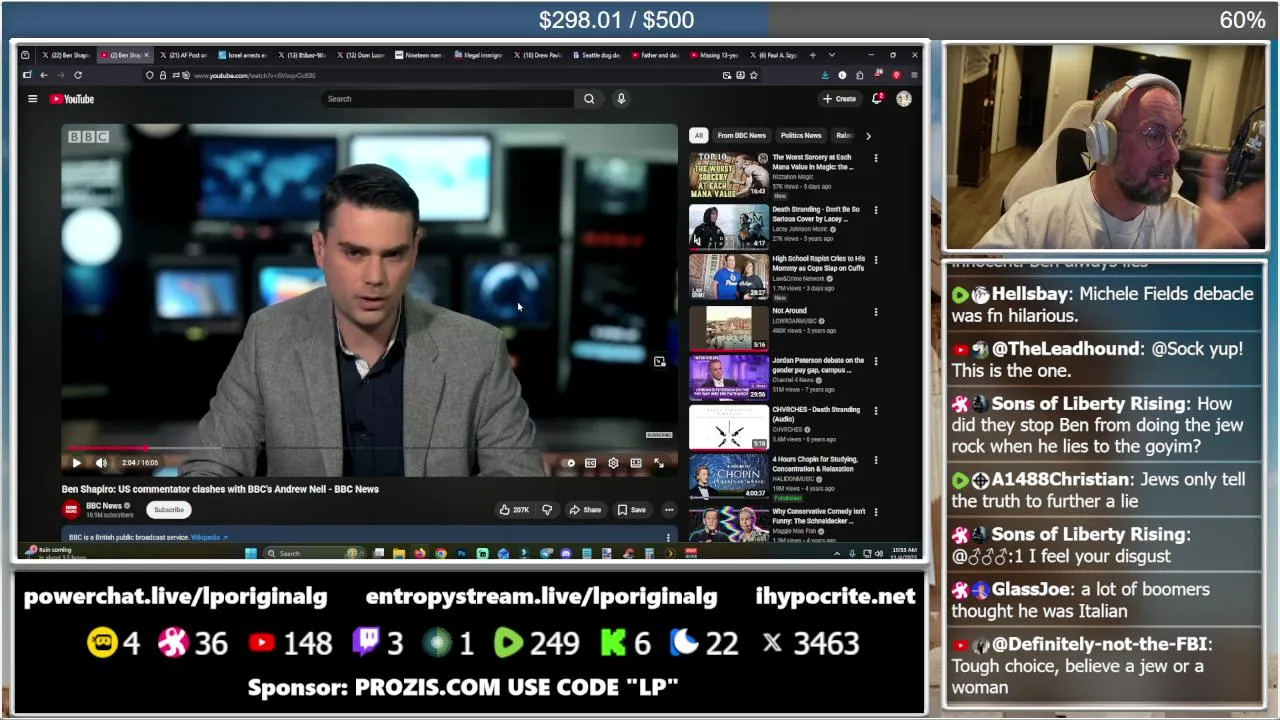The width and height of the screenshot is (1280, 720).
Task: Play the paused Ben Shapiro video
Action: pyautogui.click(x=77, y=463)
